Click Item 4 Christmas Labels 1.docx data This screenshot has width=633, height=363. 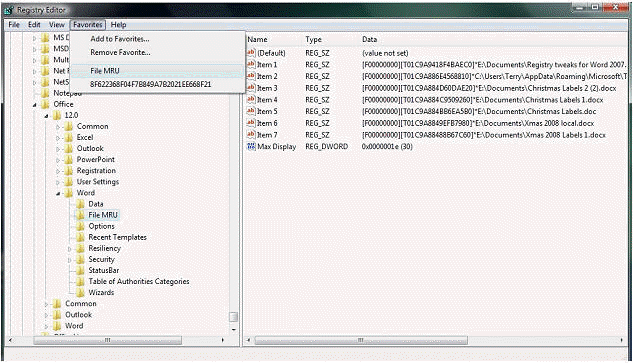point(482,100)
